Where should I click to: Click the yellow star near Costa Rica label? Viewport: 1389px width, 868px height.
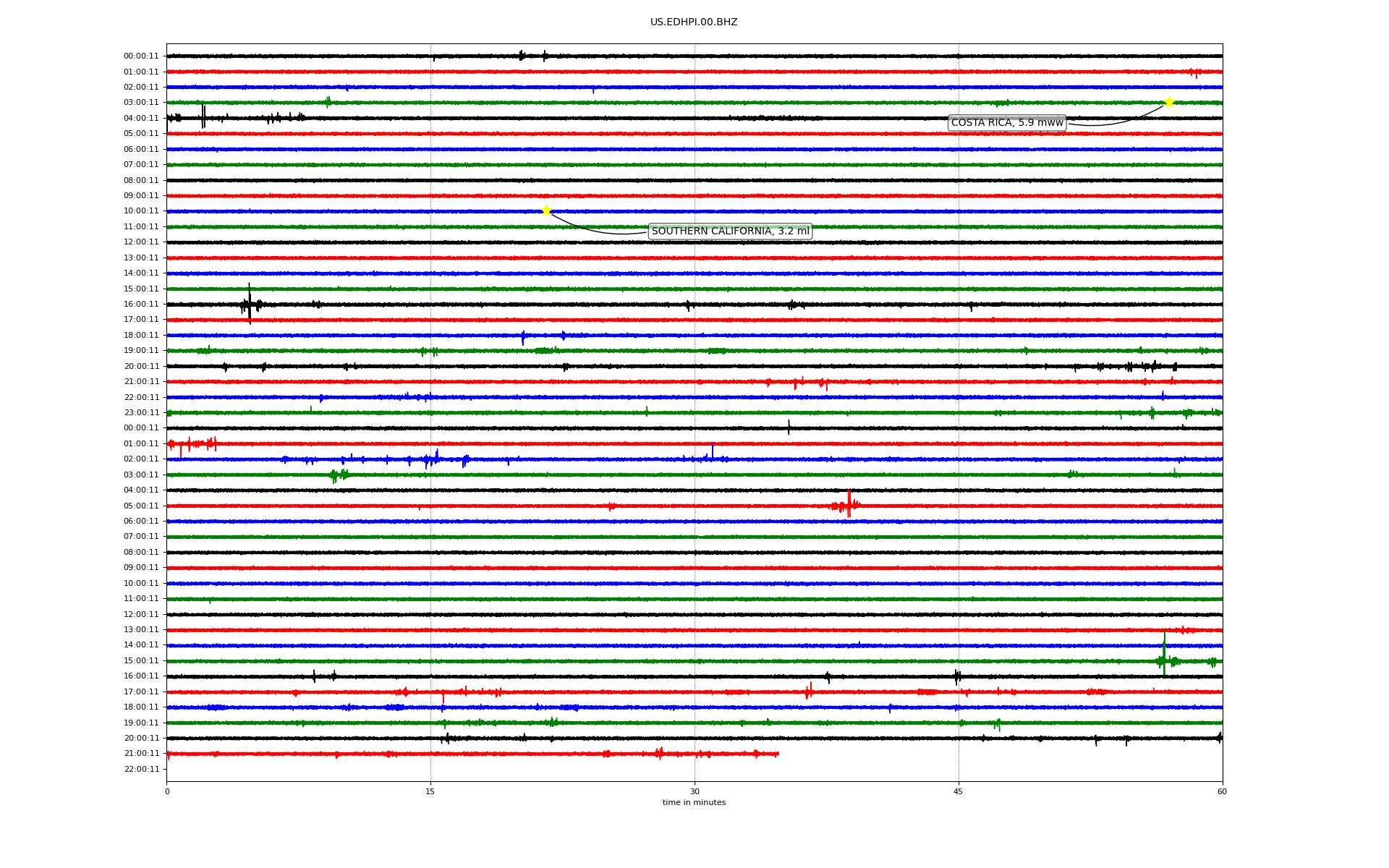click(x=1168, y=102)
